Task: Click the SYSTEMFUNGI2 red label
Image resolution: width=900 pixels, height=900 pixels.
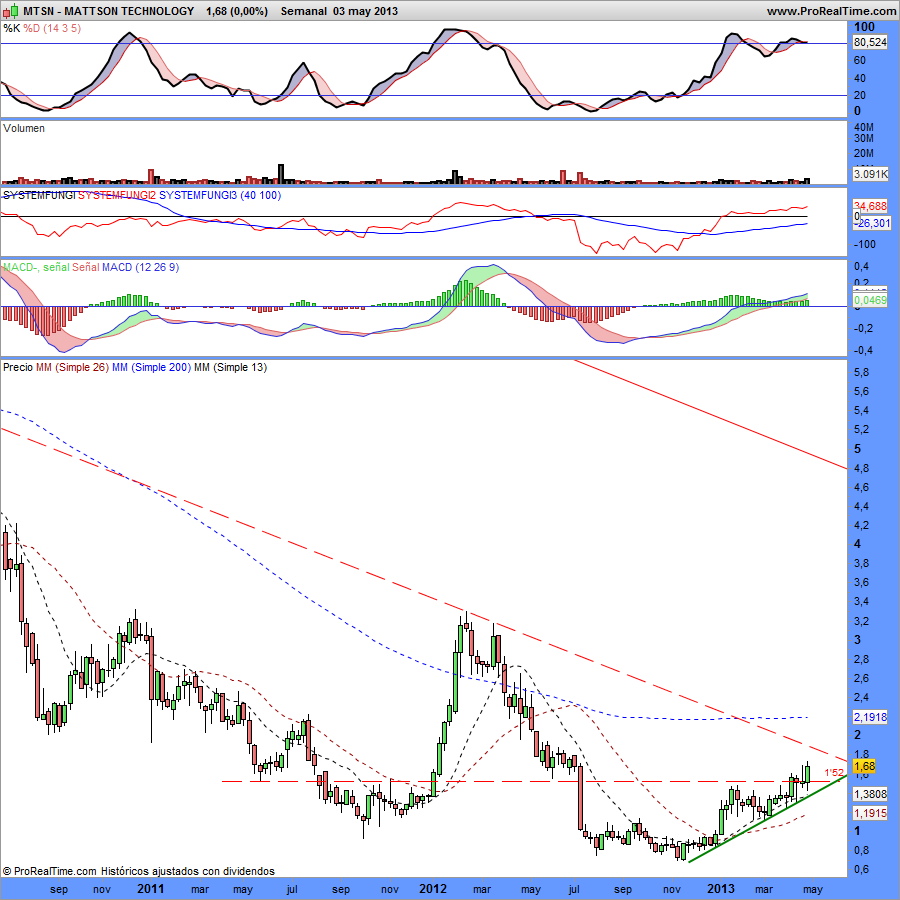Action: coord(117,195)
